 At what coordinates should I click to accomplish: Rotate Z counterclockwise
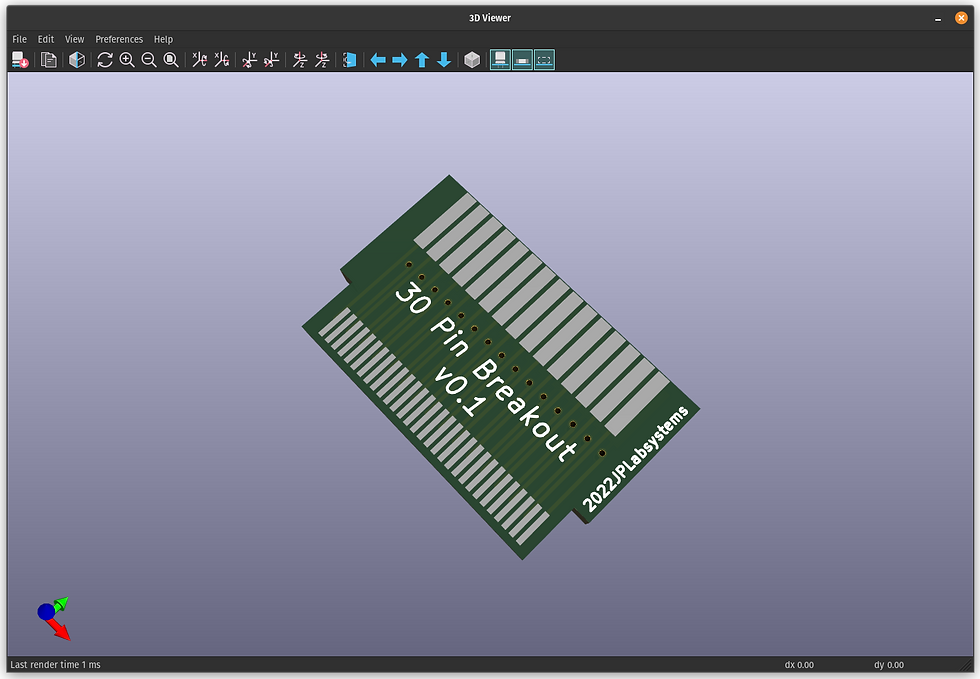point(322,60)
